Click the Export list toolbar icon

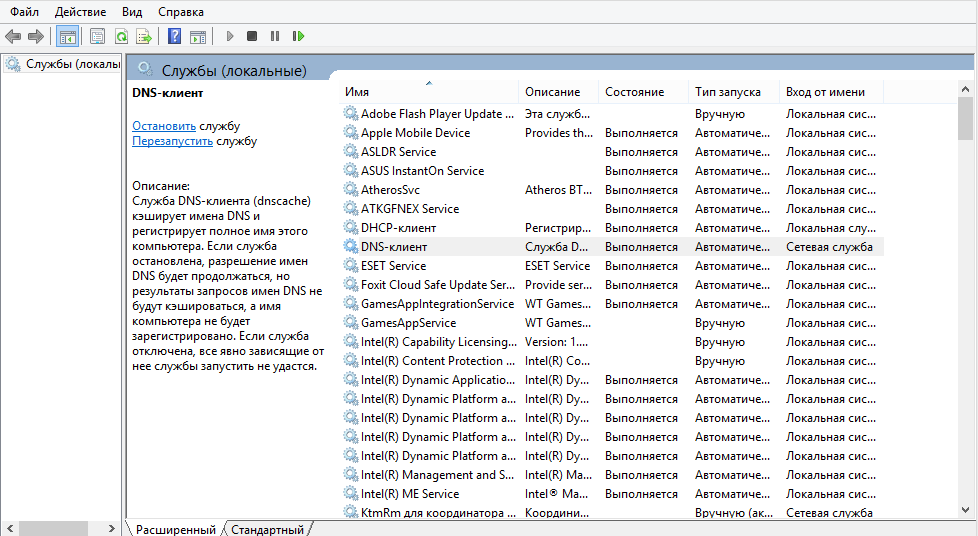point(144,36)
